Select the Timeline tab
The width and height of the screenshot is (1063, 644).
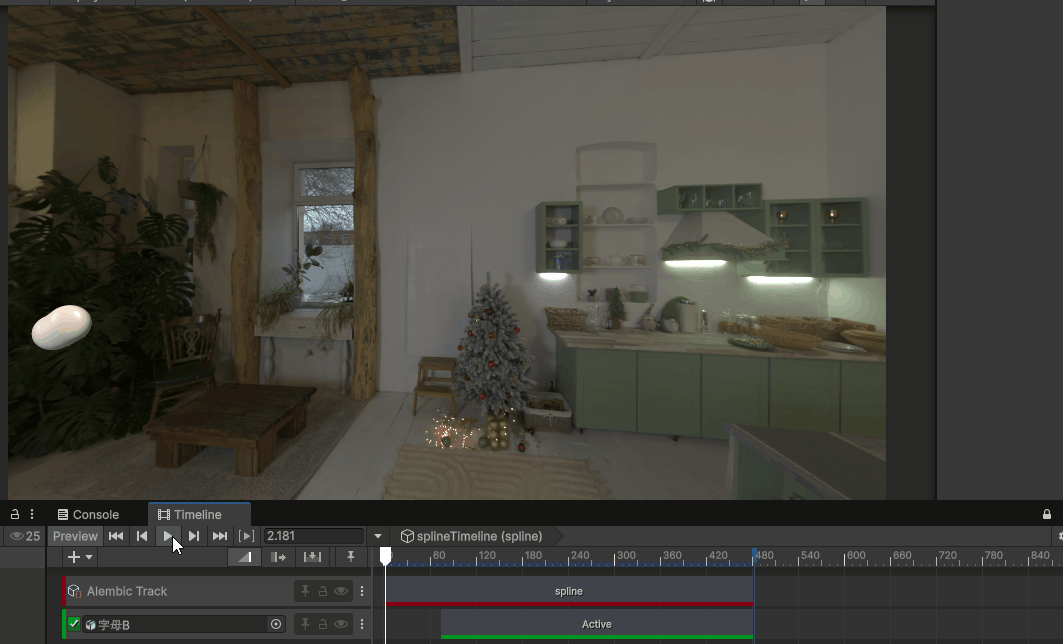[198, 514]
